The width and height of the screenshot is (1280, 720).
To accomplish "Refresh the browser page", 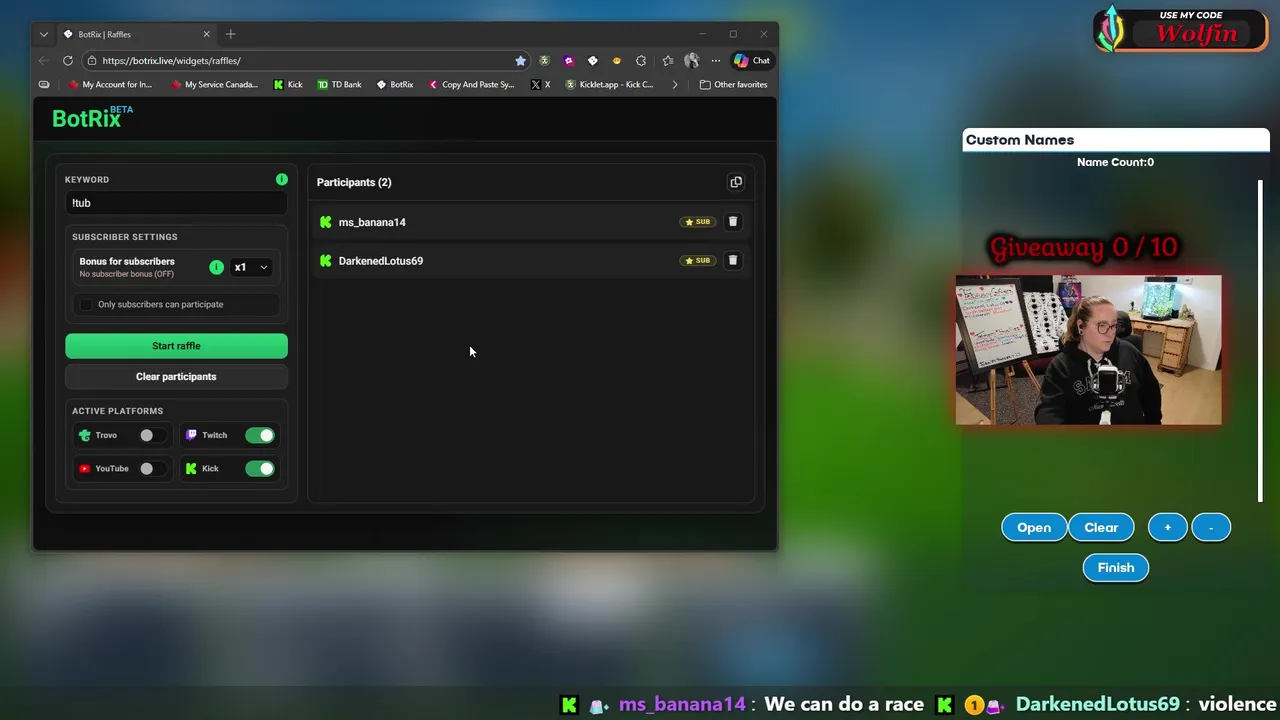I will (x=68, y=60).
